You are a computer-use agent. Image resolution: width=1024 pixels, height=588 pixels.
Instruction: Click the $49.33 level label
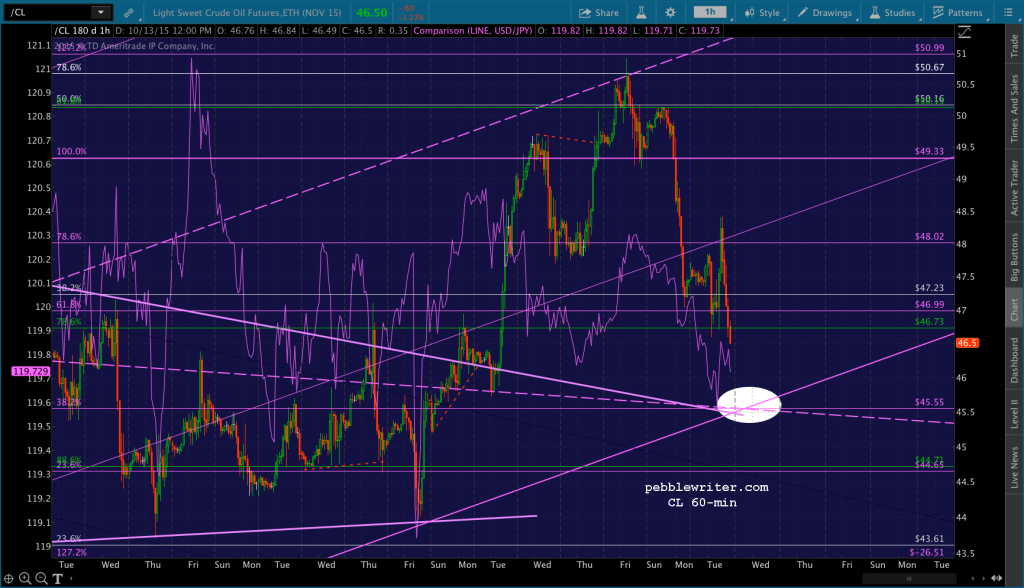point(929,152)
